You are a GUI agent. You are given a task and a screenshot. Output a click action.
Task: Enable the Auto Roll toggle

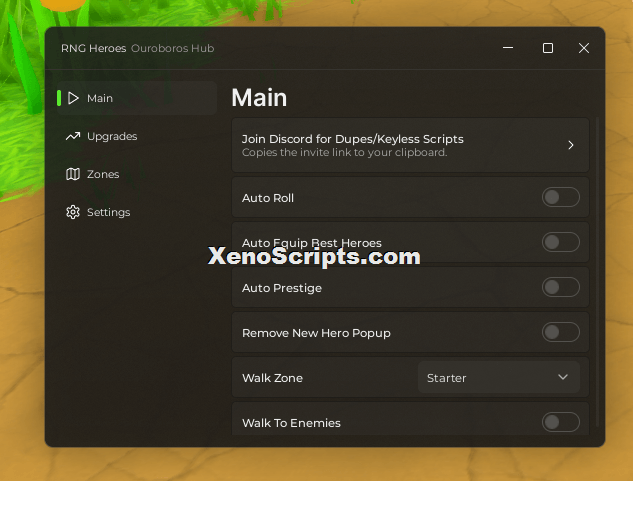[x=561, y=197]
